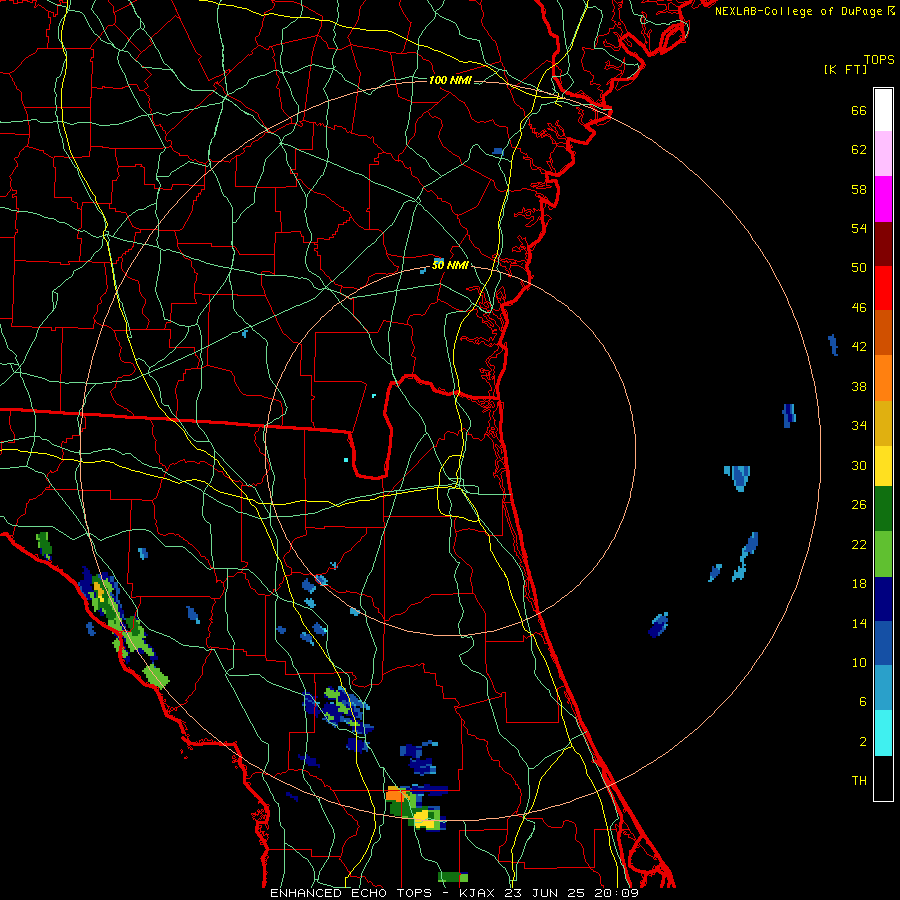The width and height of the screenshot is (900, 900).
Task: Click the legend value "2"
Action: (863, 742)
